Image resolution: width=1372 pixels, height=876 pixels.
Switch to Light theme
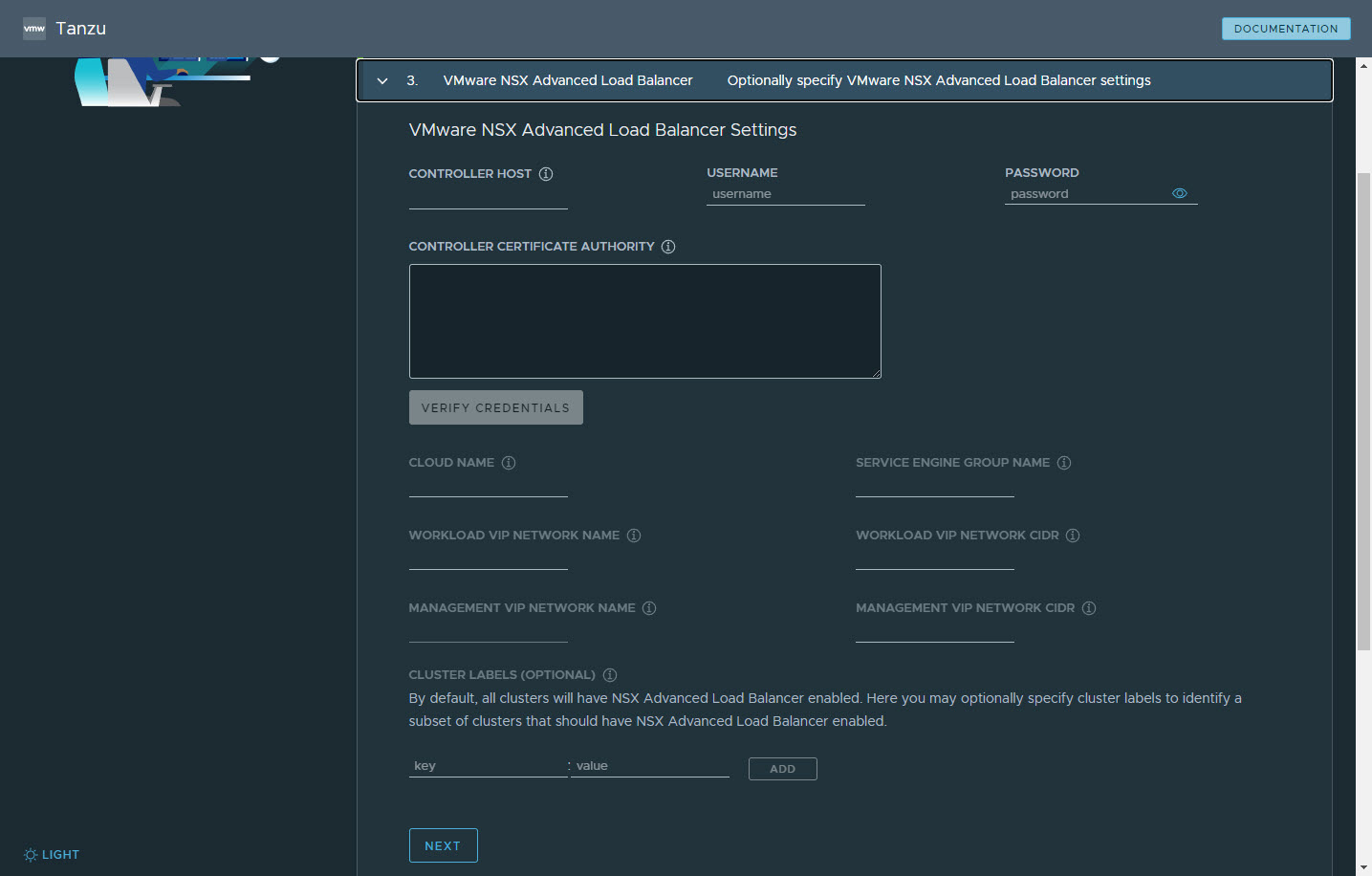(x=52, y=855)
